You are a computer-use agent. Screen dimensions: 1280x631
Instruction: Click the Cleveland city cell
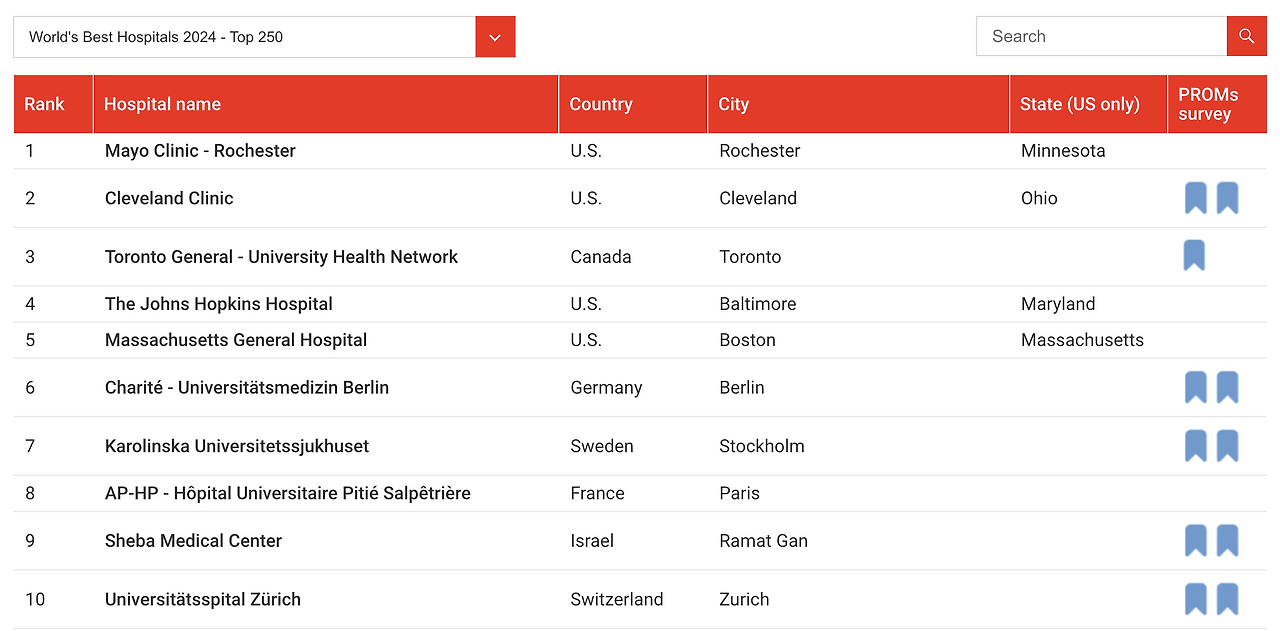758,198
